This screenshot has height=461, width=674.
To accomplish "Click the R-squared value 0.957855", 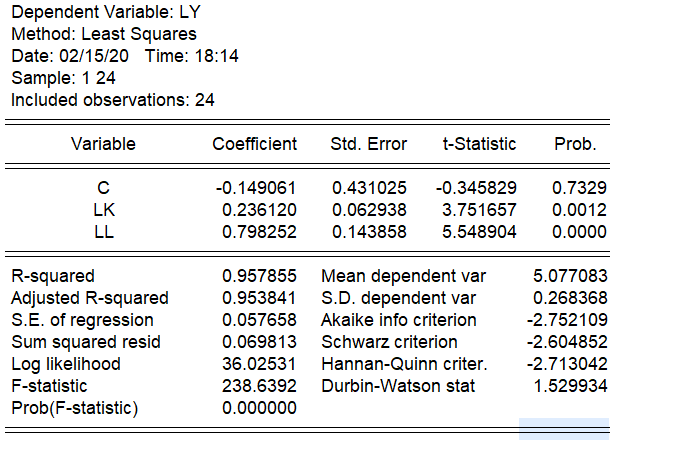I will click(259, 276).
